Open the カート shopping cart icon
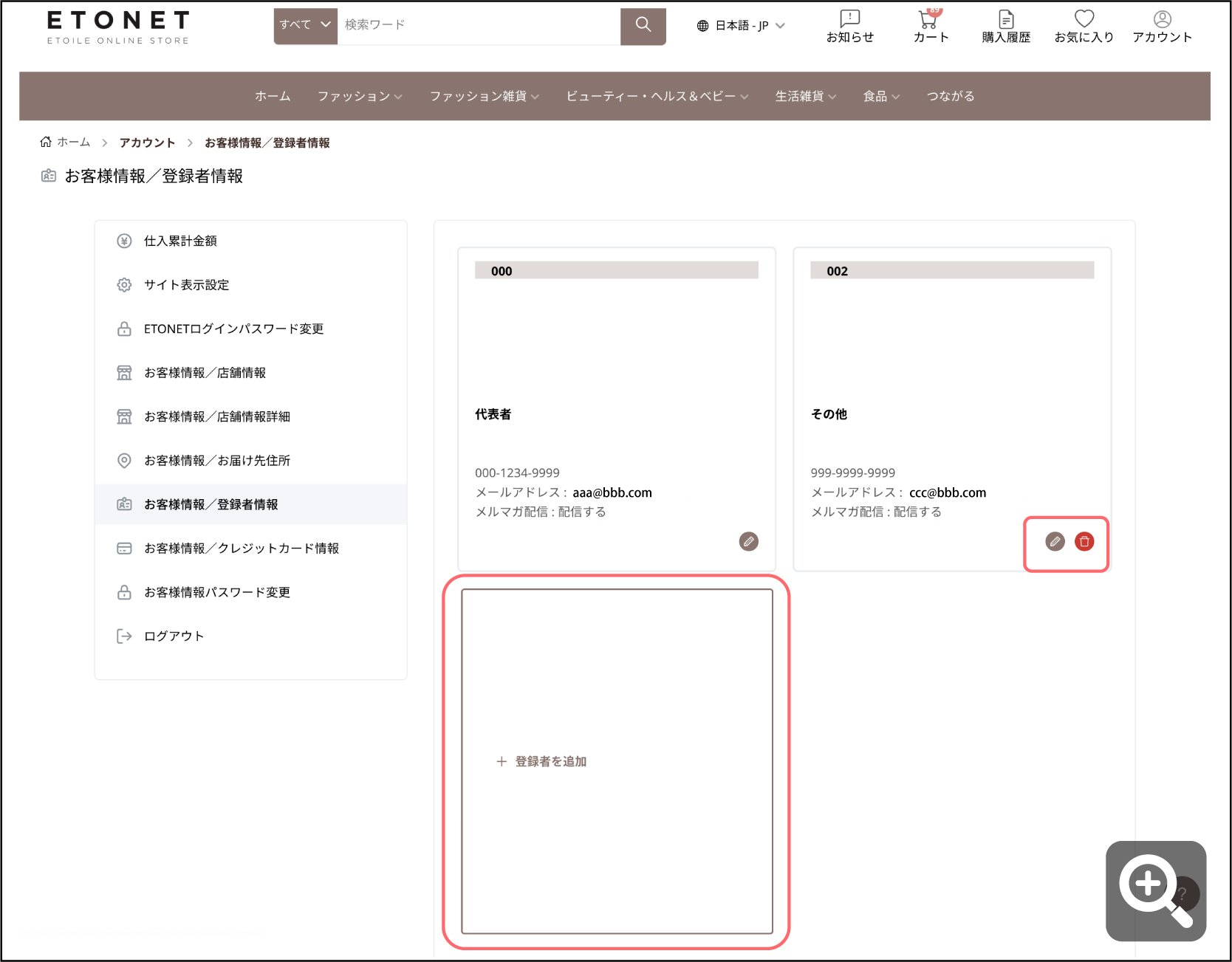This screenshot has width=1232, height=962. click(929, 18)
